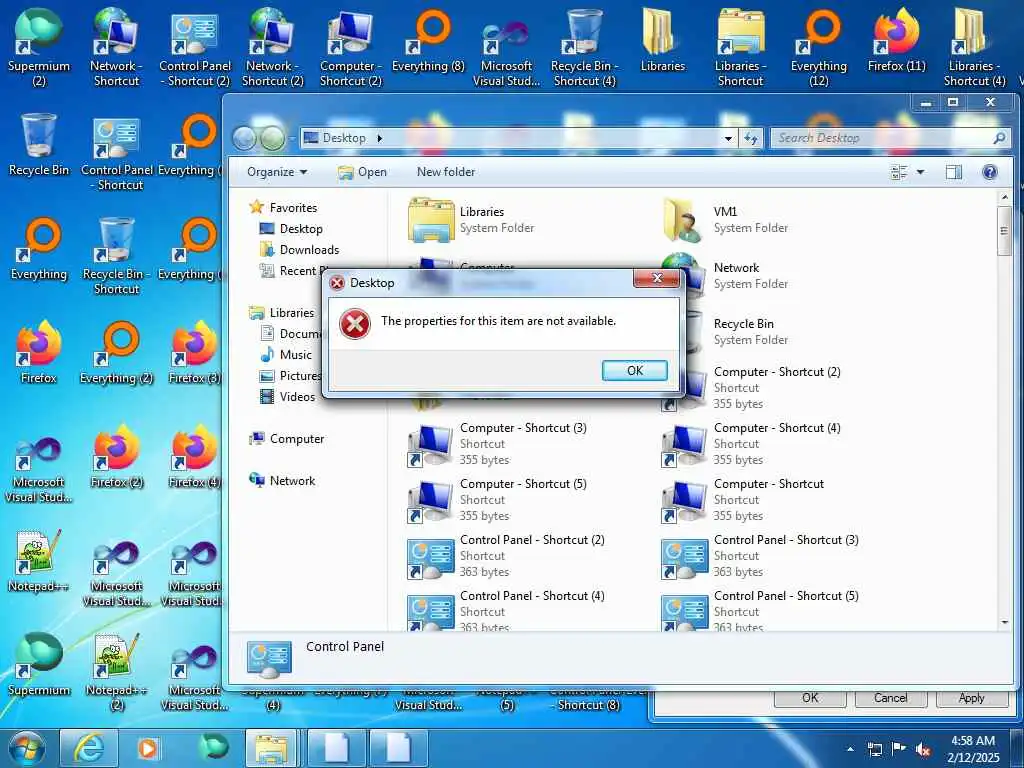Viewport: 1024px width, 768px height.
Task: Click Firefox (2) desktop icon
Action: tap(117, 456)
